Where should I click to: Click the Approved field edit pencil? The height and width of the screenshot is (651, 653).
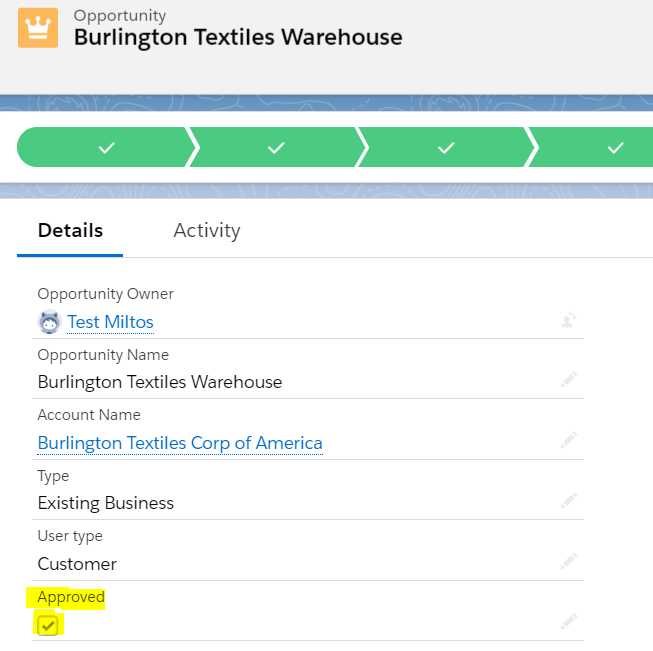click(x=568, y=622)
